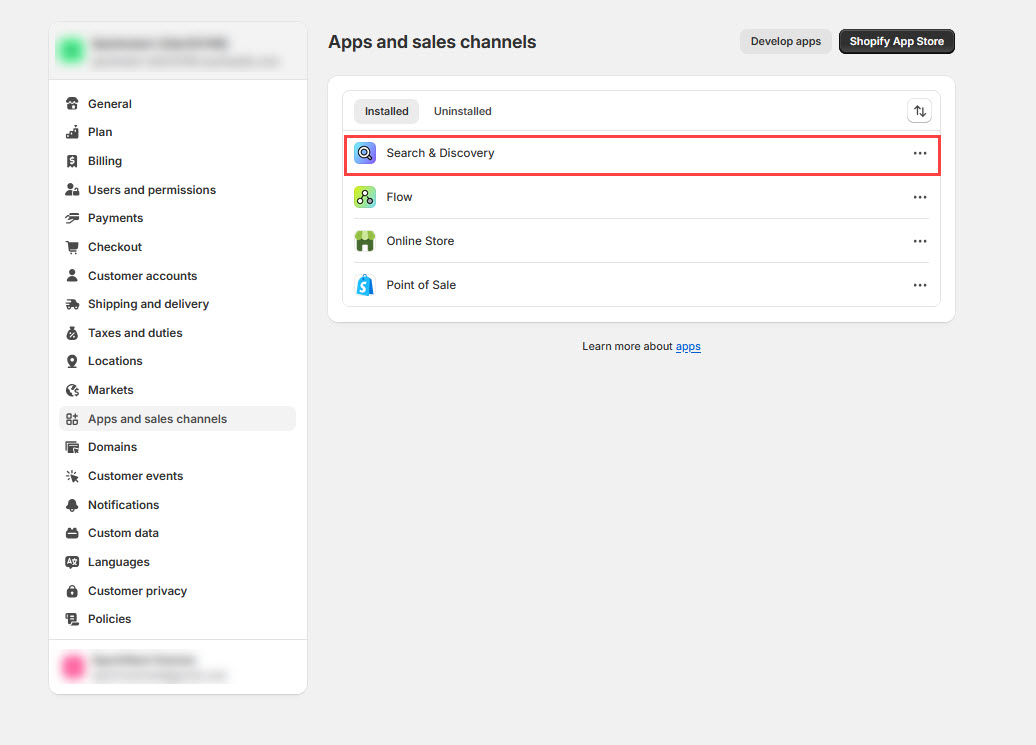Click the Notifications bell icon
This screenshot has width=1036, height=745.
72,505
